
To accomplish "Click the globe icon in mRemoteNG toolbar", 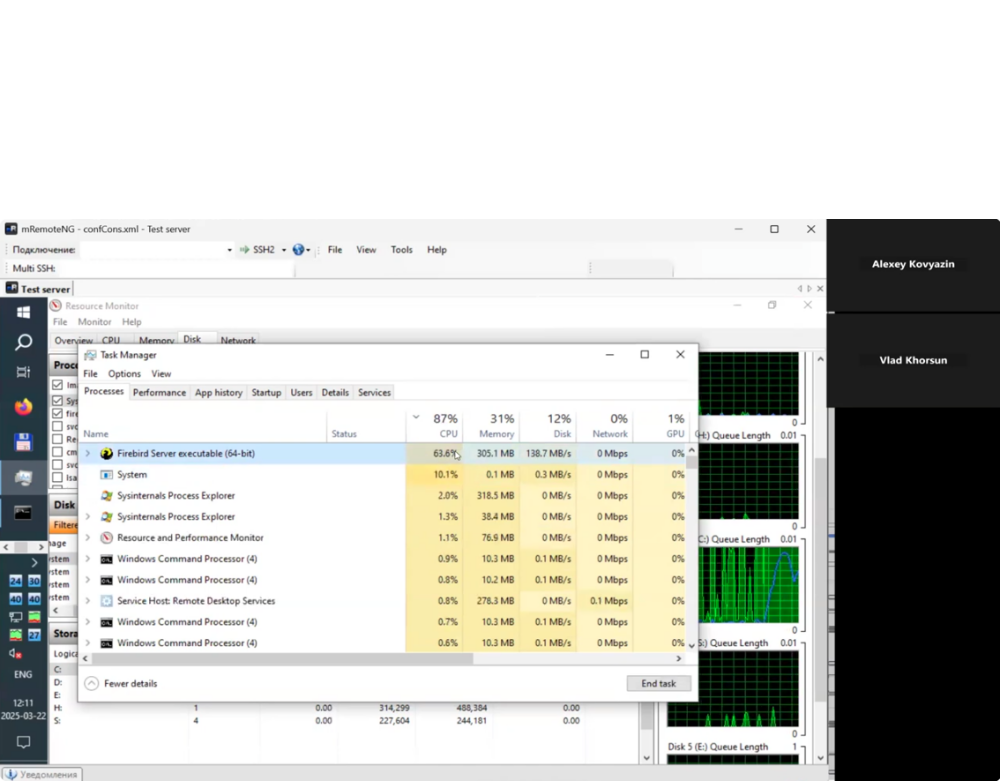I will (x=298, y=250).
